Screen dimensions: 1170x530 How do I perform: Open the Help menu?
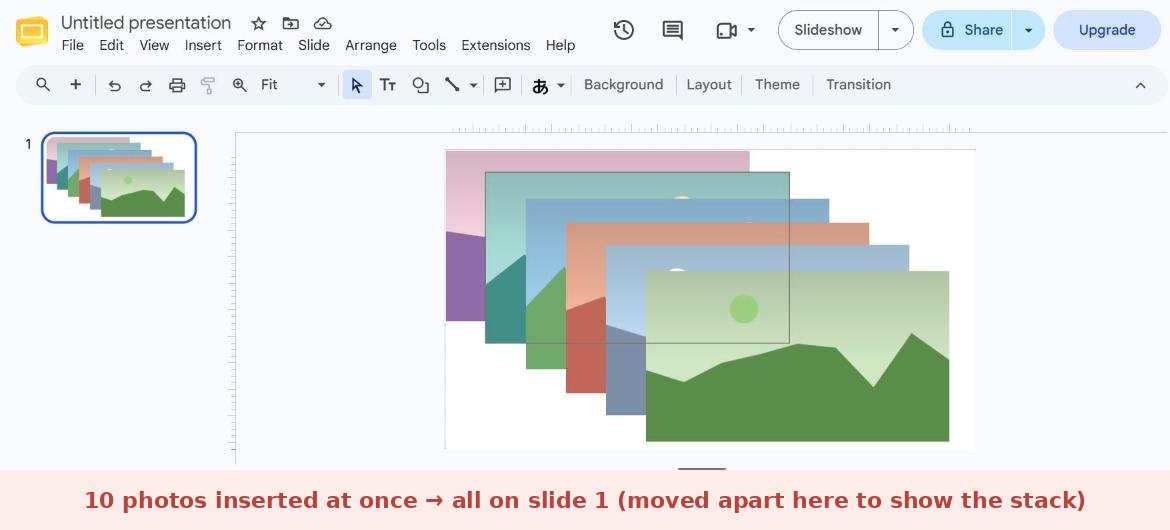560,46
